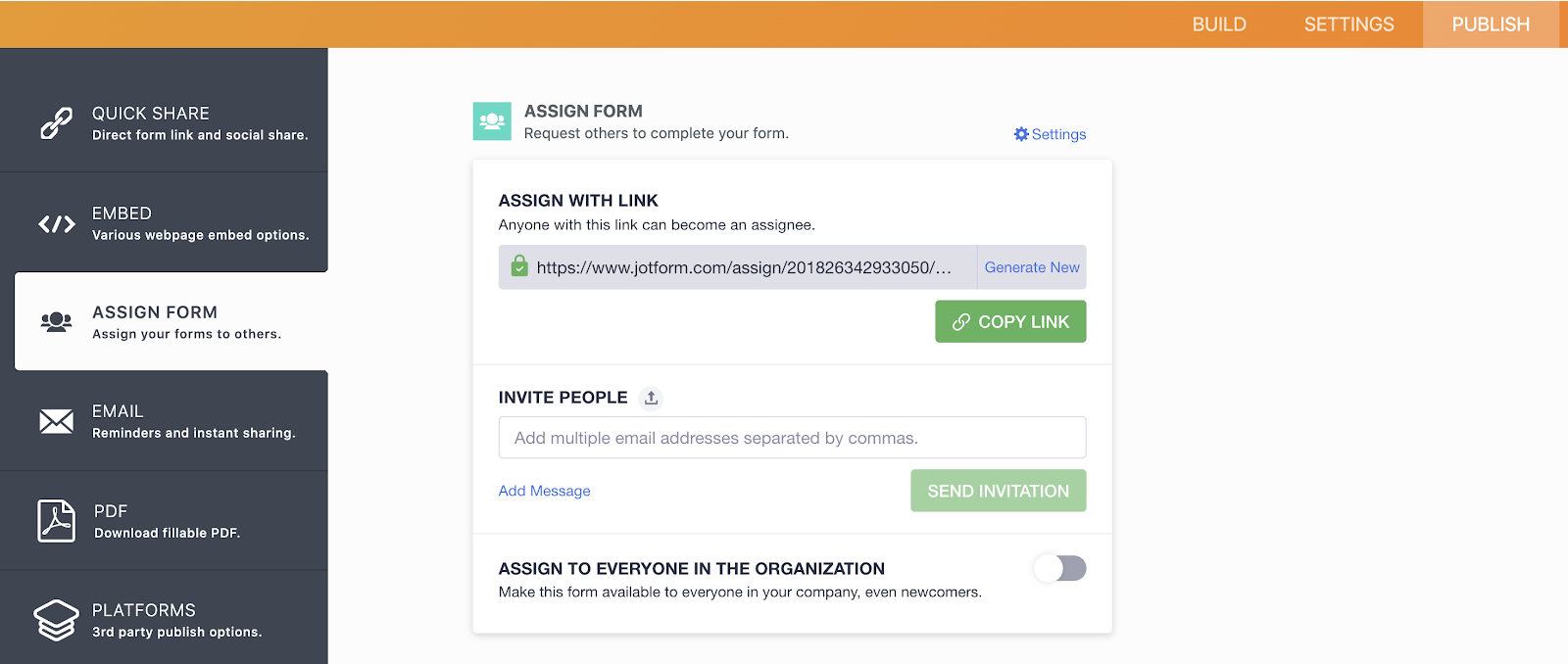This screenshot has width=1568, height=664.
Task: Click the Embed code brackets icon
Action: (x=57, y=224)
